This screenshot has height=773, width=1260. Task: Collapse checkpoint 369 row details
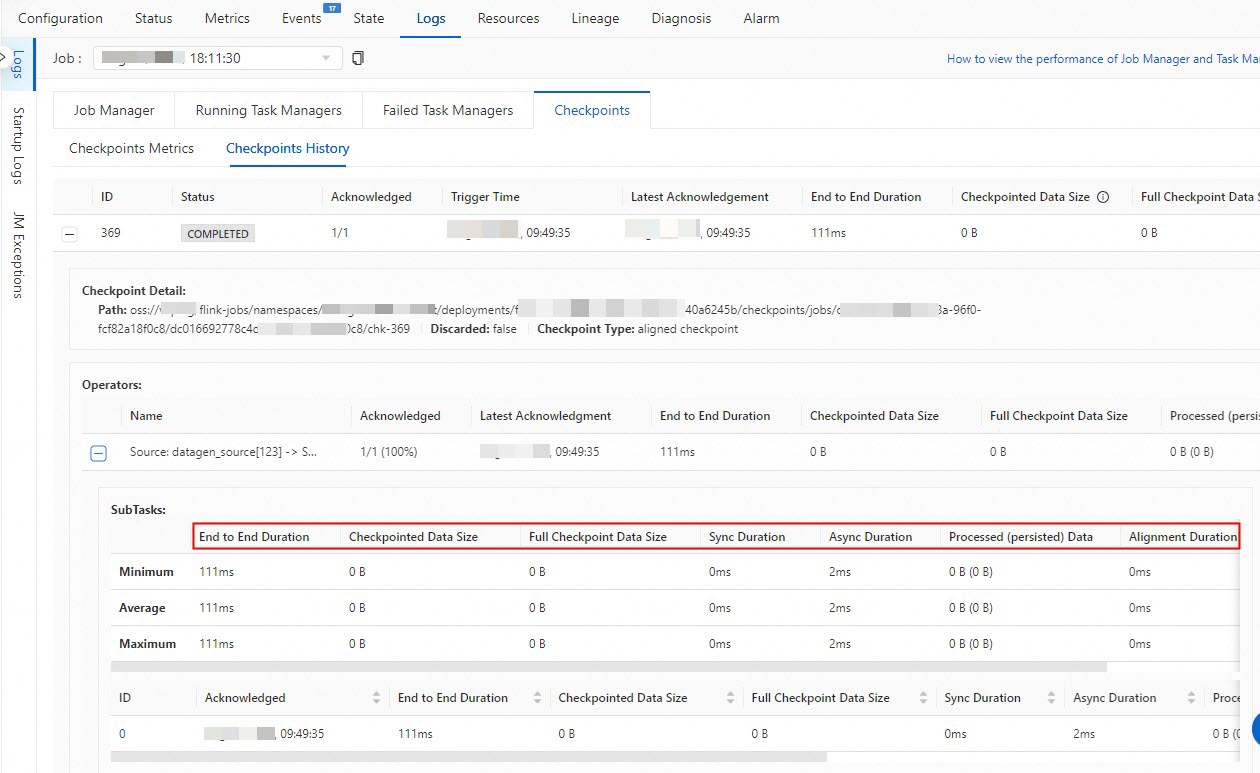(x=69, y=234)
